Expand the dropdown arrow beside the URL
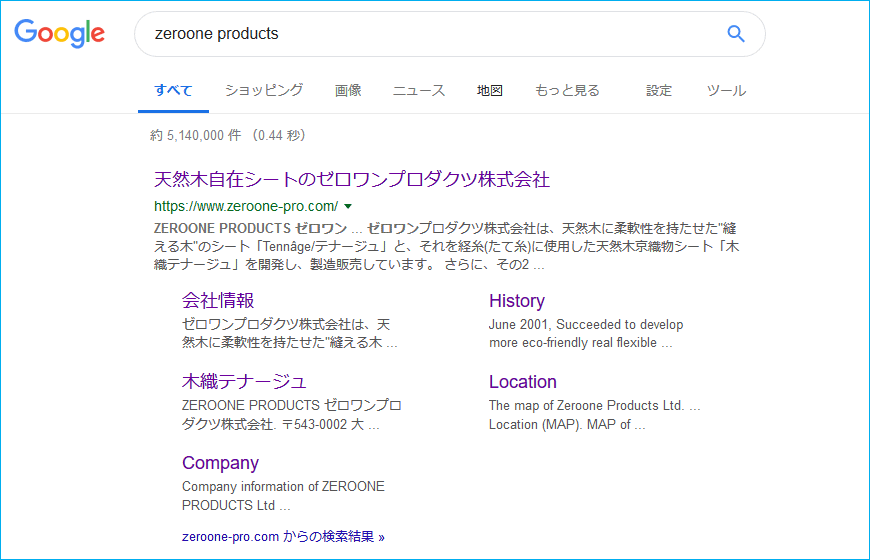This screenshot has width=870, height=560. coord(348,206)
